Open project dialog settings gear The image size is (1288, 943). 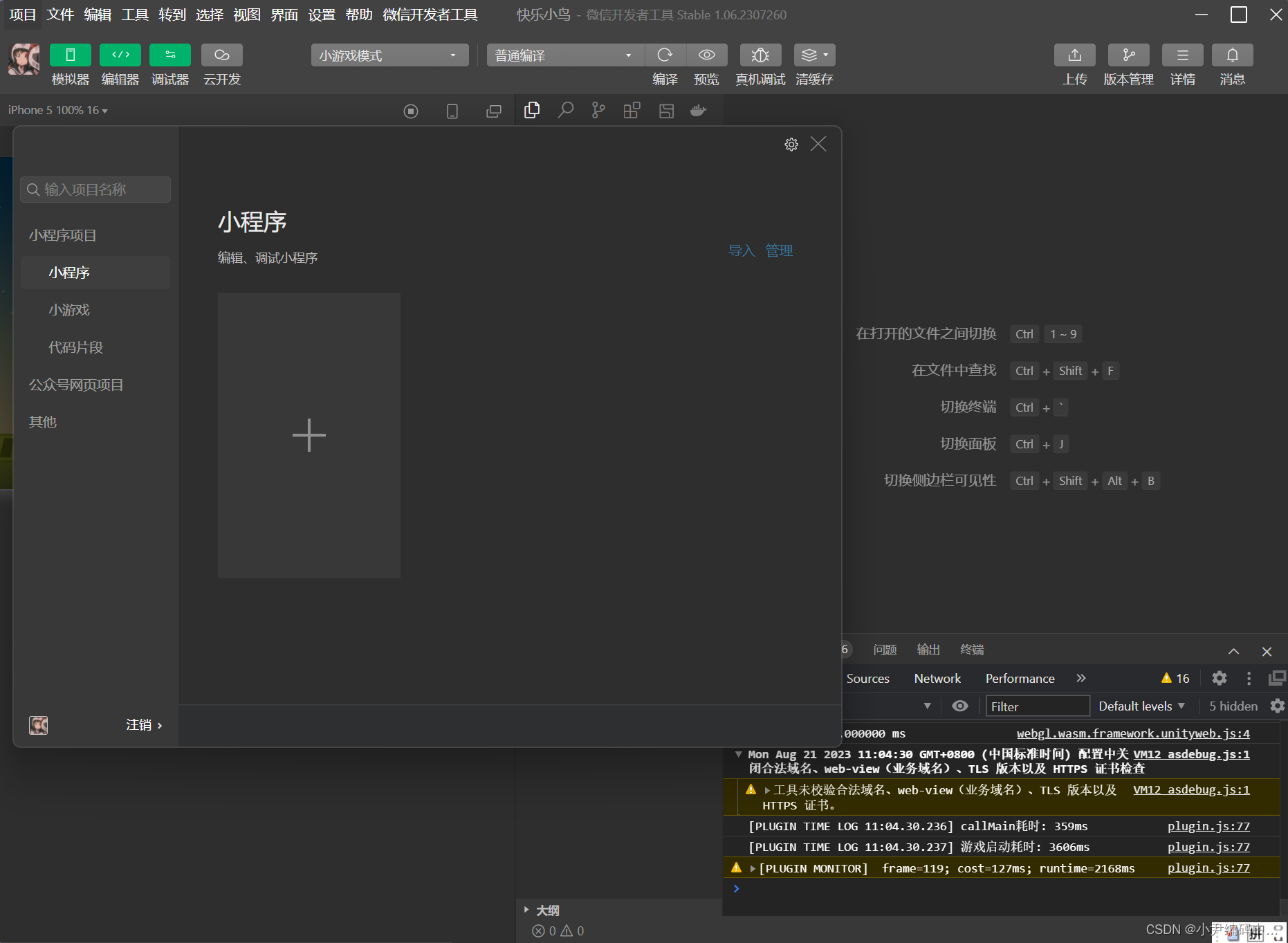(x=791, y=144)
